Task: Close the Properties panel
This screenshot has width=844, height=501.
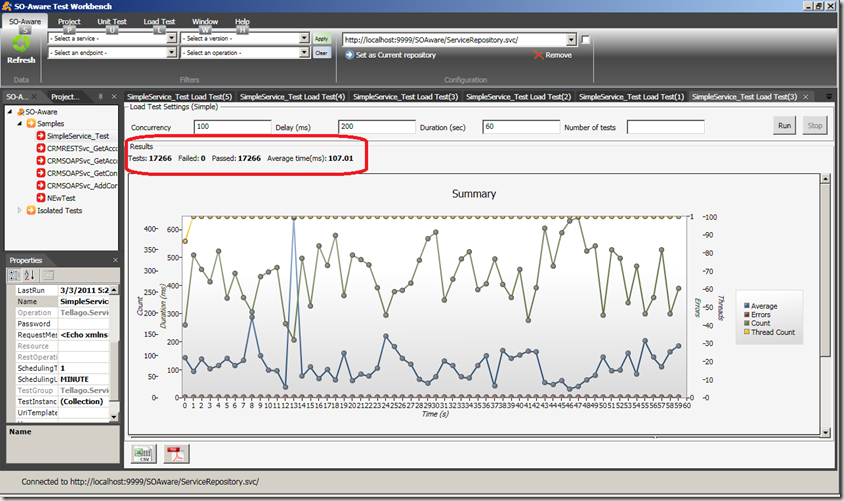Action: pyautogui.click(x=115, y=260)
